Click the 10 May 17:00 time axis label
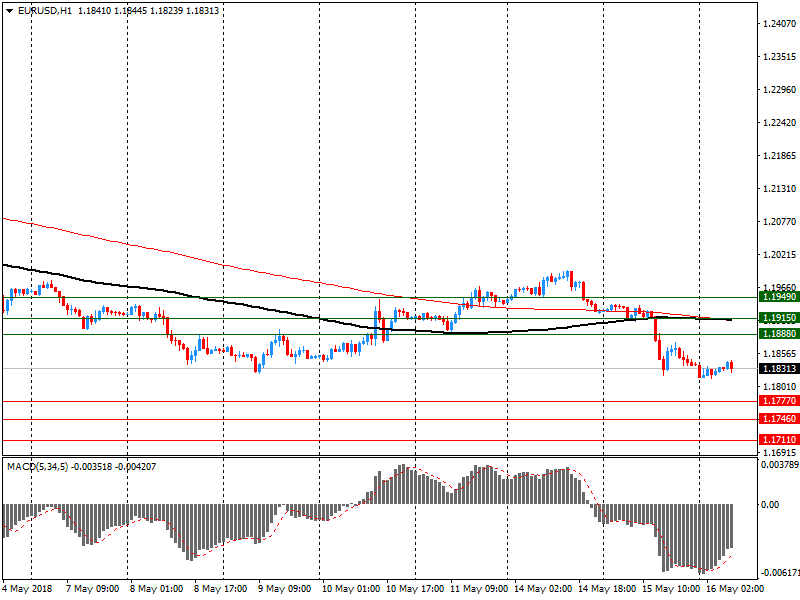This screenshot has height=600, width=800. [415, 589]
